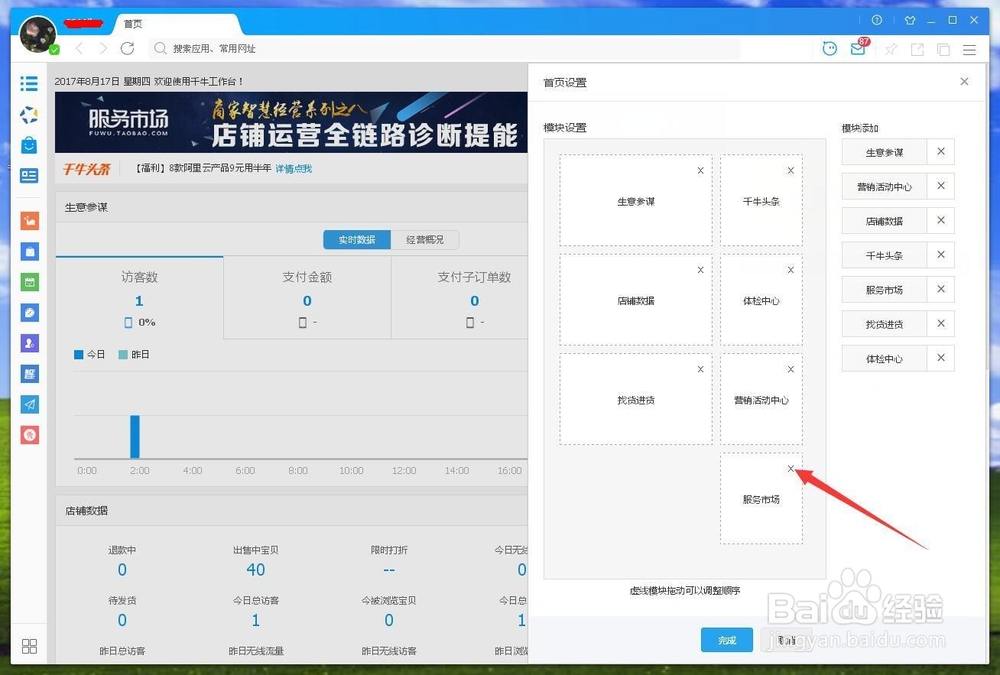Click X next to 店铺数据 in add list
1000x675 pixels.
pos(941,221)
